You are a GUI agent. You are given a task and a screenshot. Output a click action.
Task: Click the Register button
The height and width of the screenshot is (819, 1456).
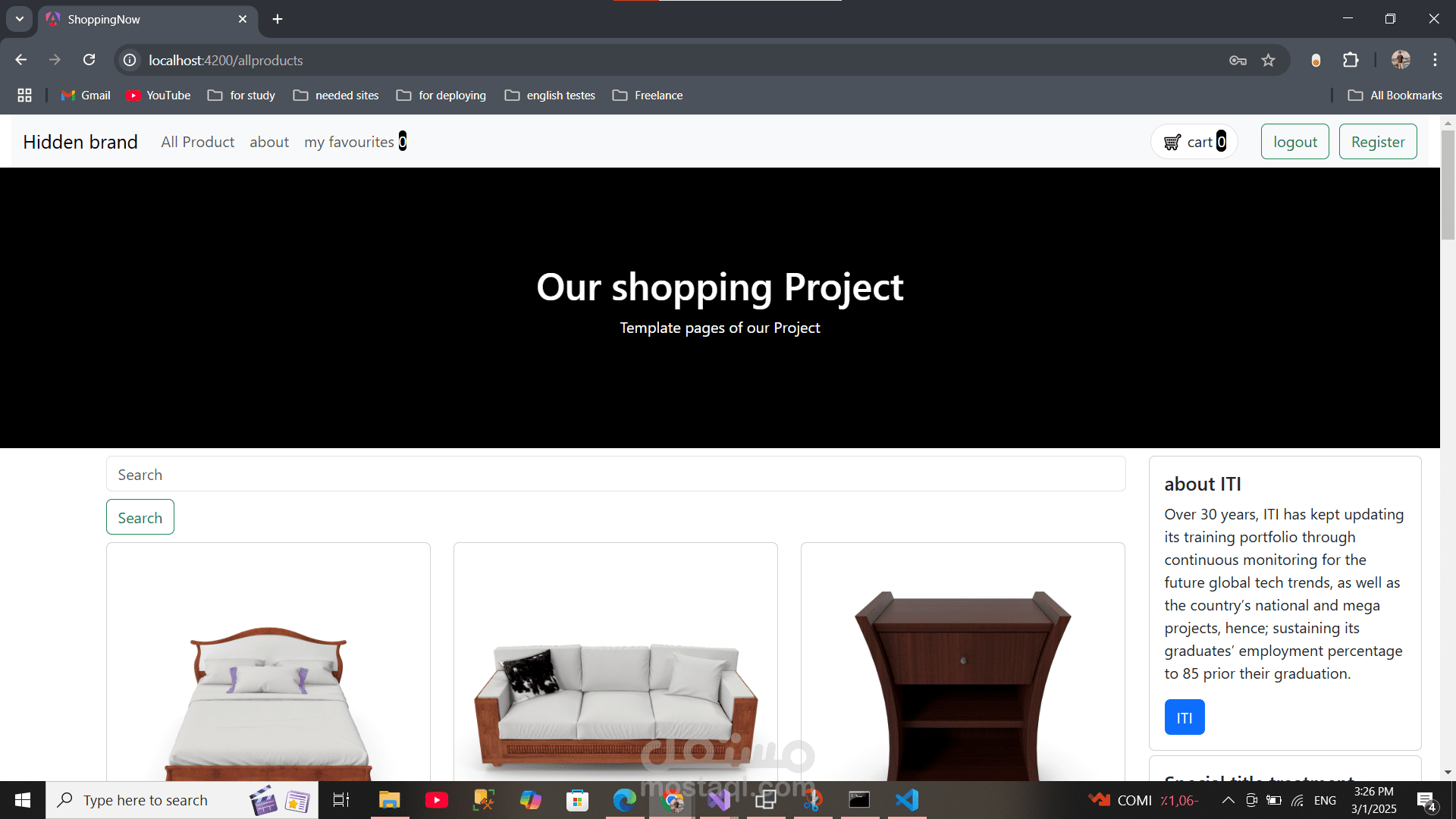(x=1378, y=142)
